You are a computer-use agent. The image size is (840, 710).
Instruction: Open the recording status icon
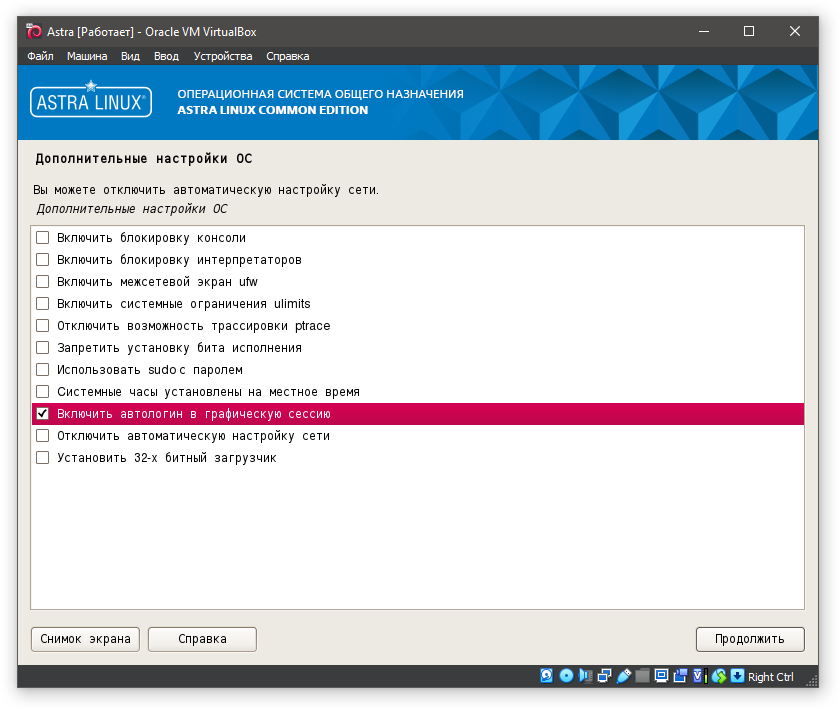[x=680, y=676]
